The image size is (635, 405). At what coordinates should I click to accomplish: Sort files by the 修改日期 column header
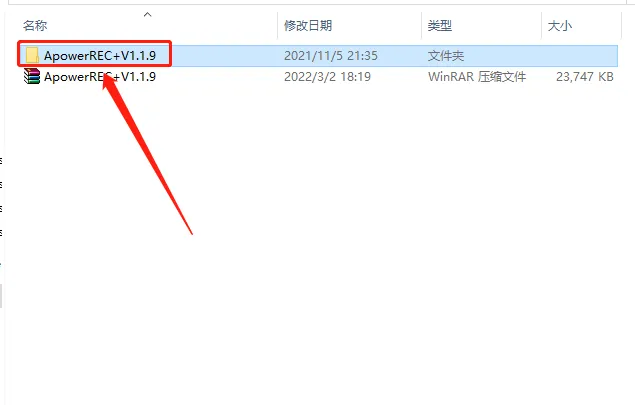tap(308, 26)
